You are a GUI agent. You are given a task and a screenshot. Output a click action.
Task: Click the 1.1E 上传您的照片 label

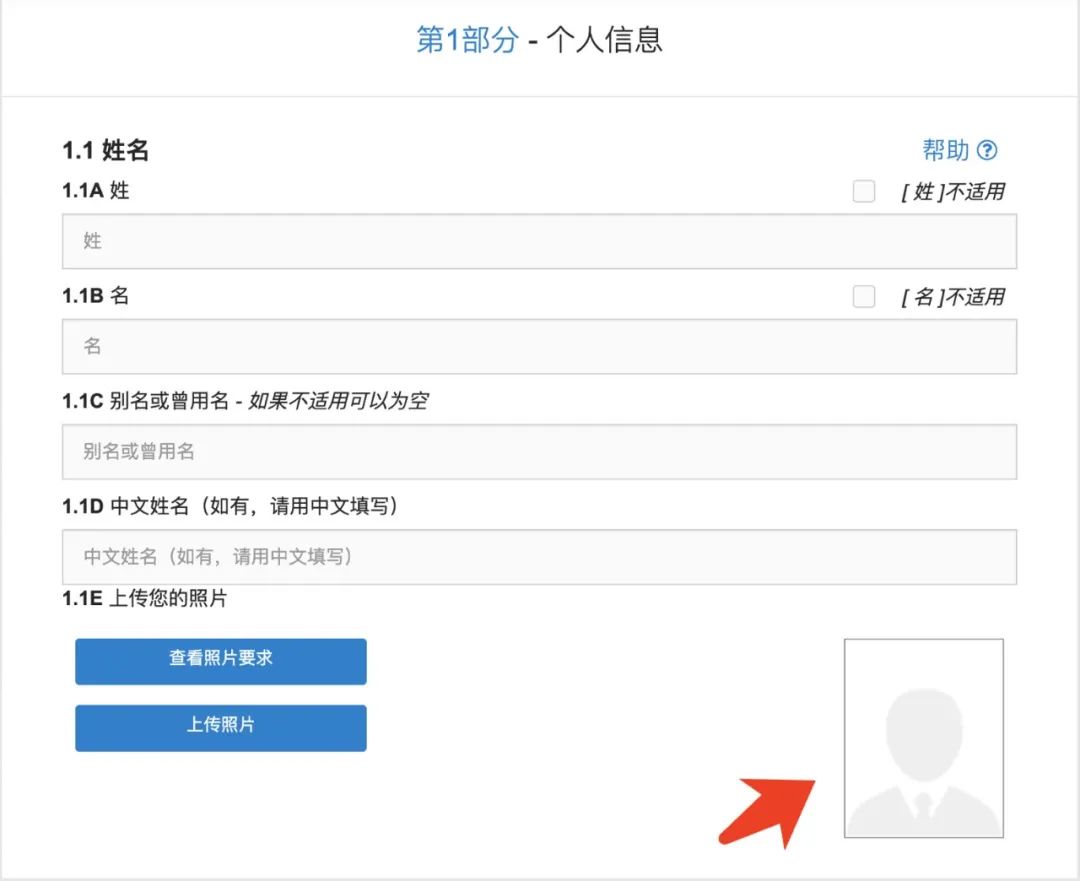(x=145, y=598)
